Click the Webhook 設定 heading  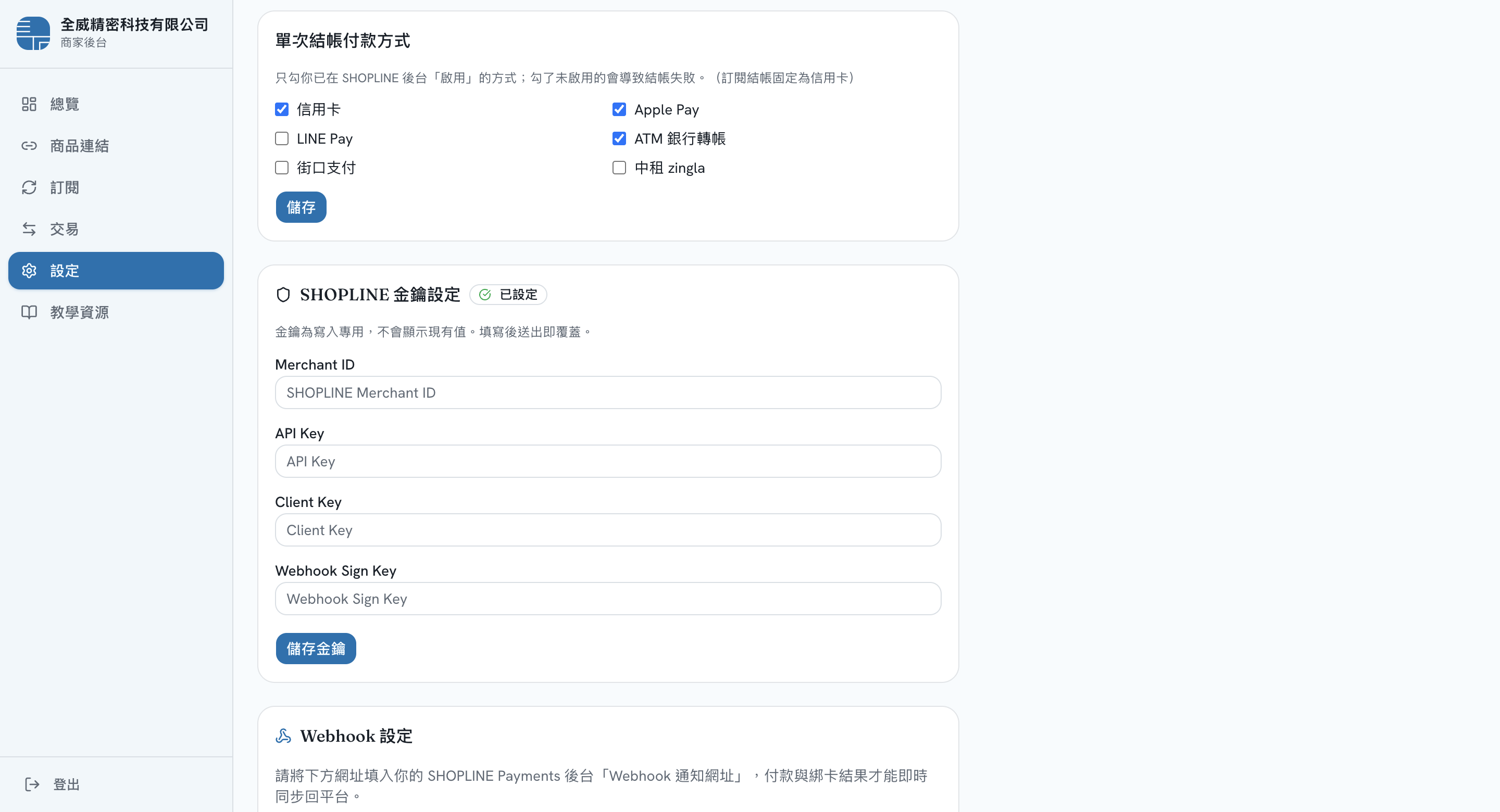pos(356,736)
